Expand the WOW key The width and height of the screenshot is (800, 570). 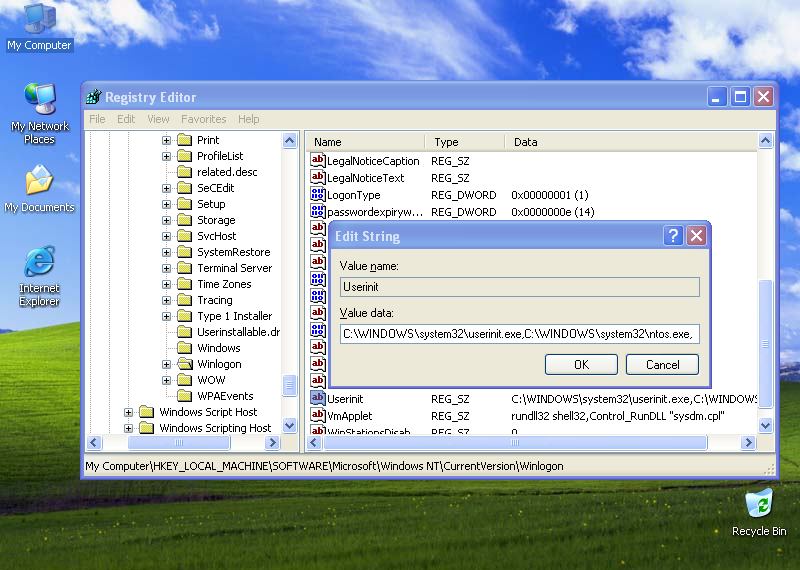coord(166,380)
